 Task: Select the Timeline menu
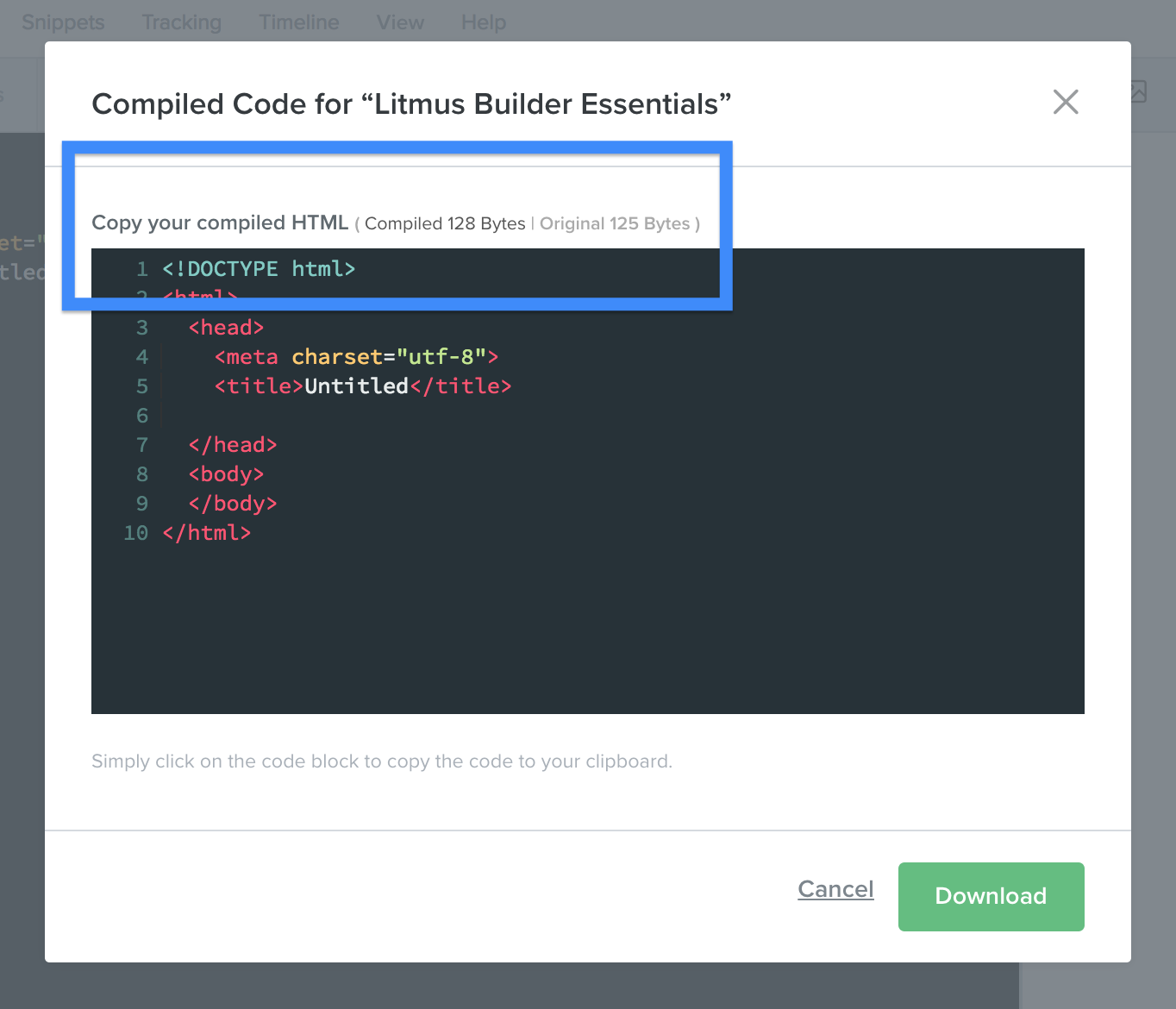click(299, 22)
